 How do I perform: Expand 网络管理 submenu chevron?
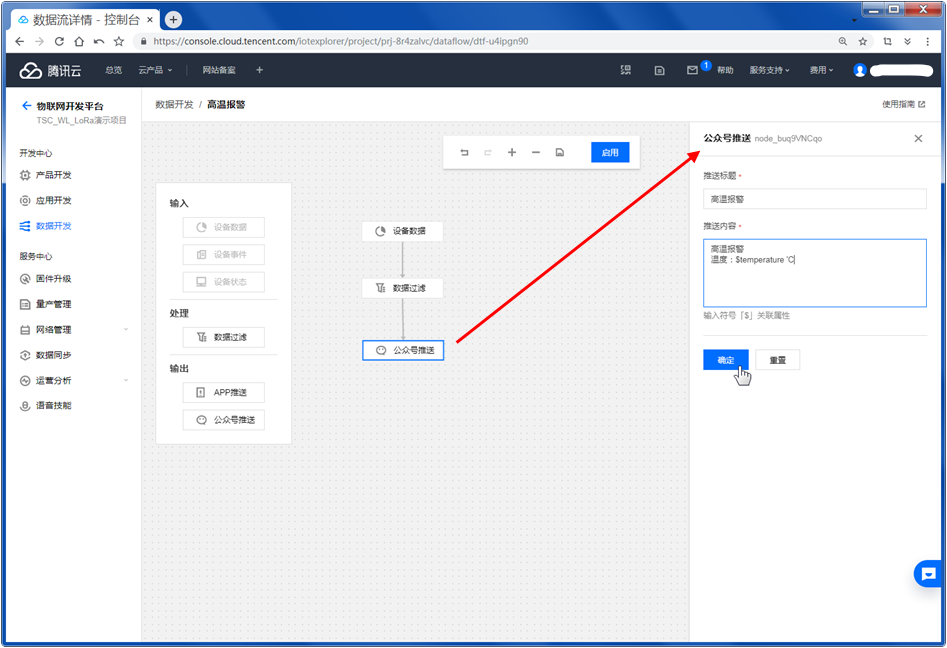tap(126, 330)
